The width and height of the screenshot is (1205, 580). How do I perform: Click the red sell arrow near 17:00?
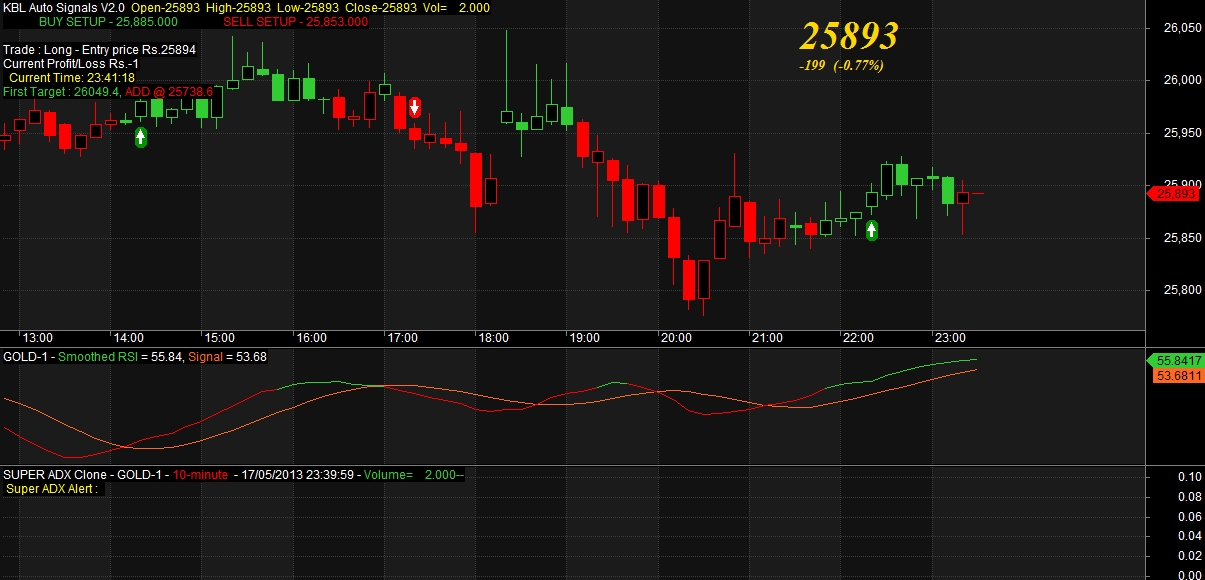414,107
